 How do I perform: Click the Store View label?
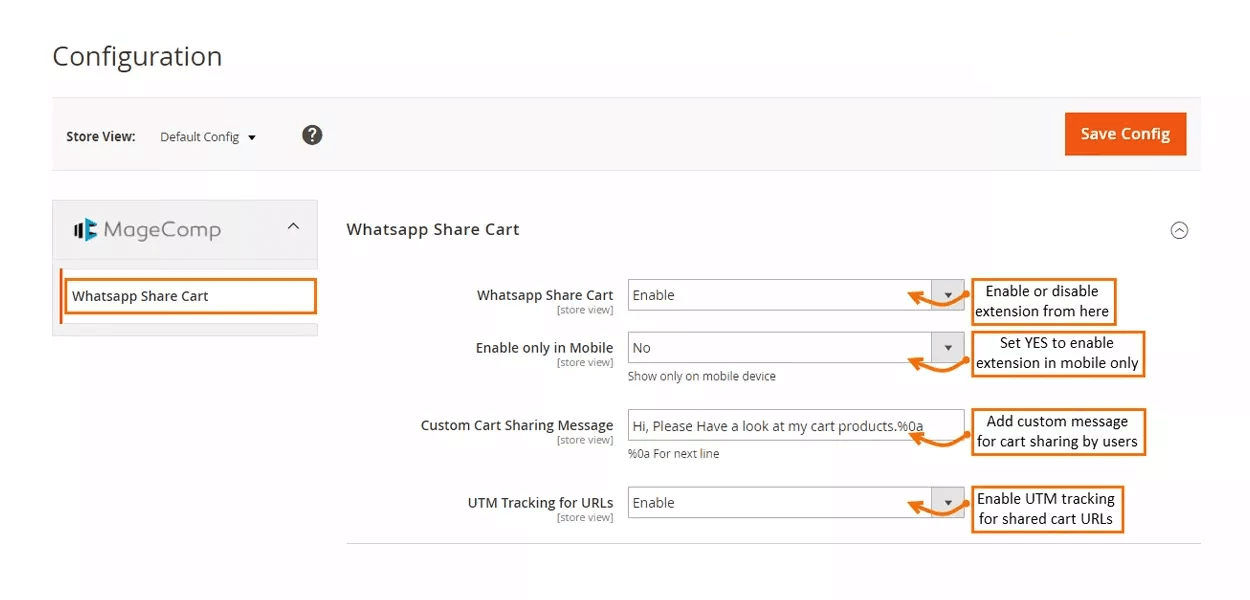coord(100,136)
